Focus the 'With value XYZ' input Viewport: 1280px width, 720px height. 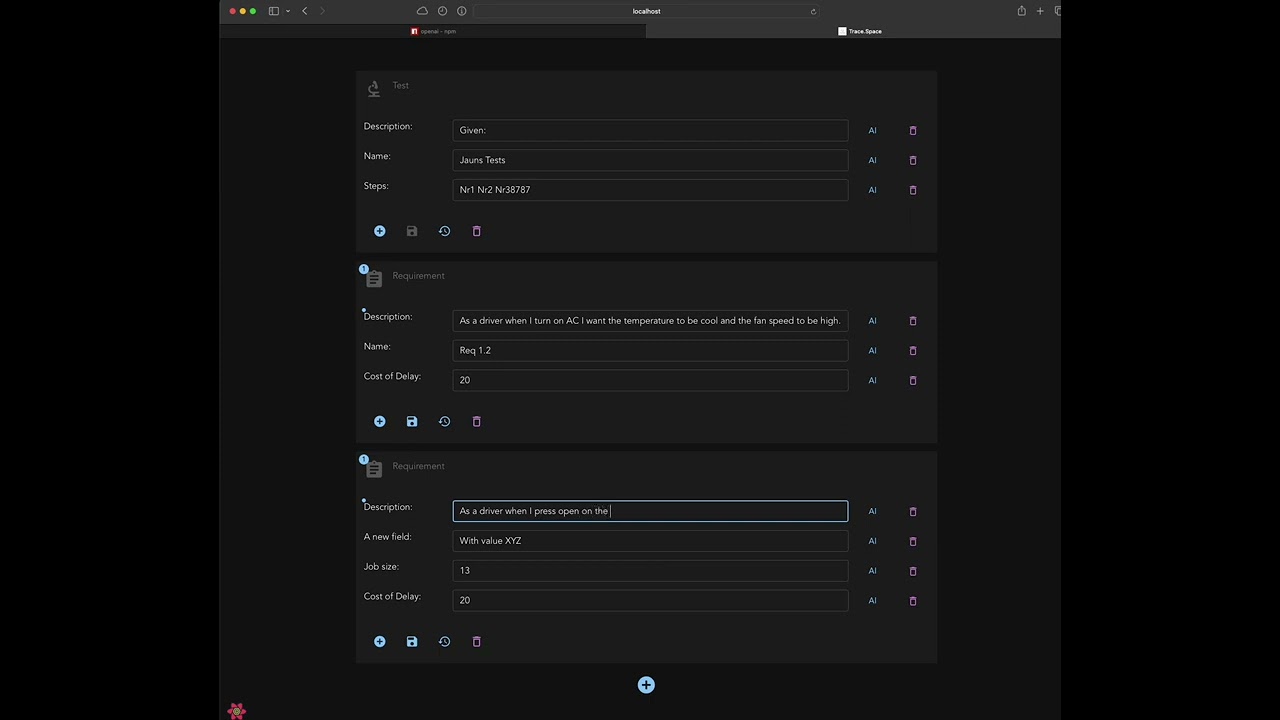pyautogui.click(x=650, y=541)
